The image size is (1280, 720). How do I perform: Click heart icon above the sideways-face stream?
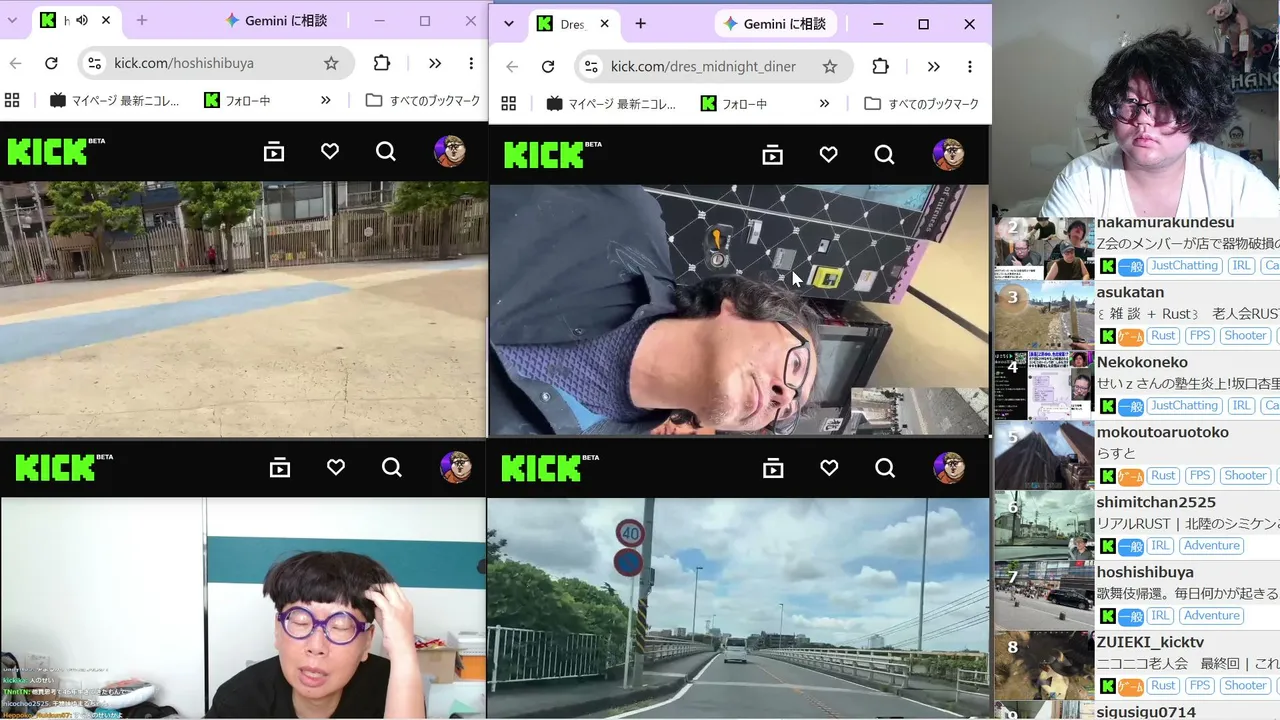coord(828,155)
